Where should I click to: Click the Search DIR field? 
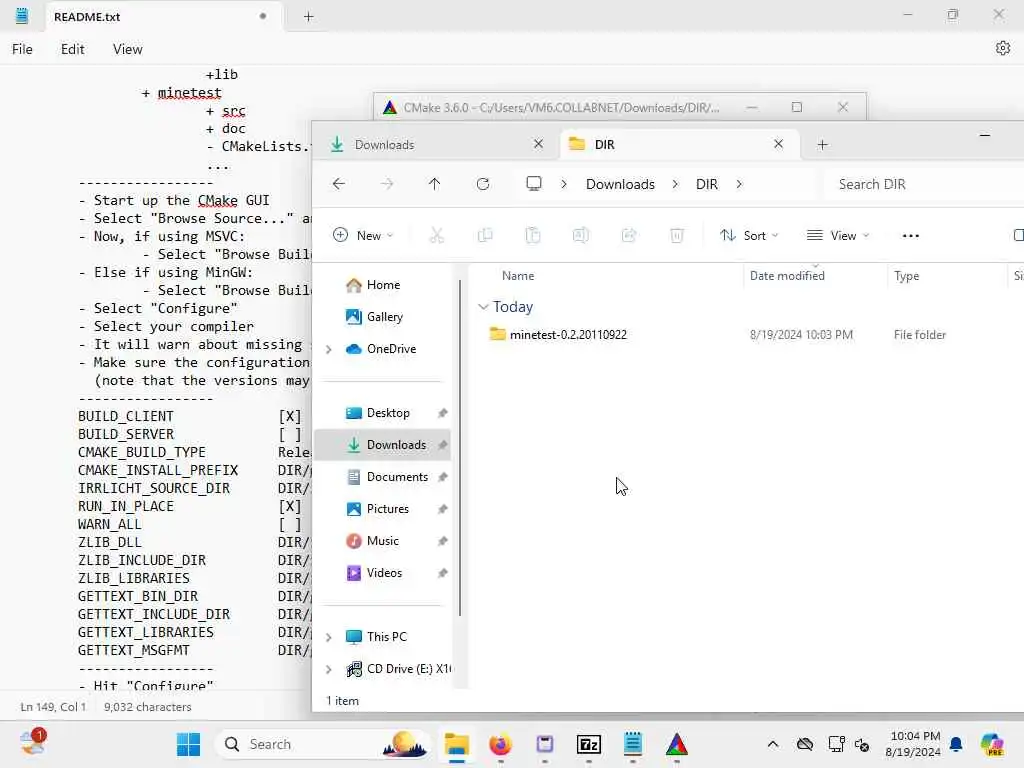(924, 184)
